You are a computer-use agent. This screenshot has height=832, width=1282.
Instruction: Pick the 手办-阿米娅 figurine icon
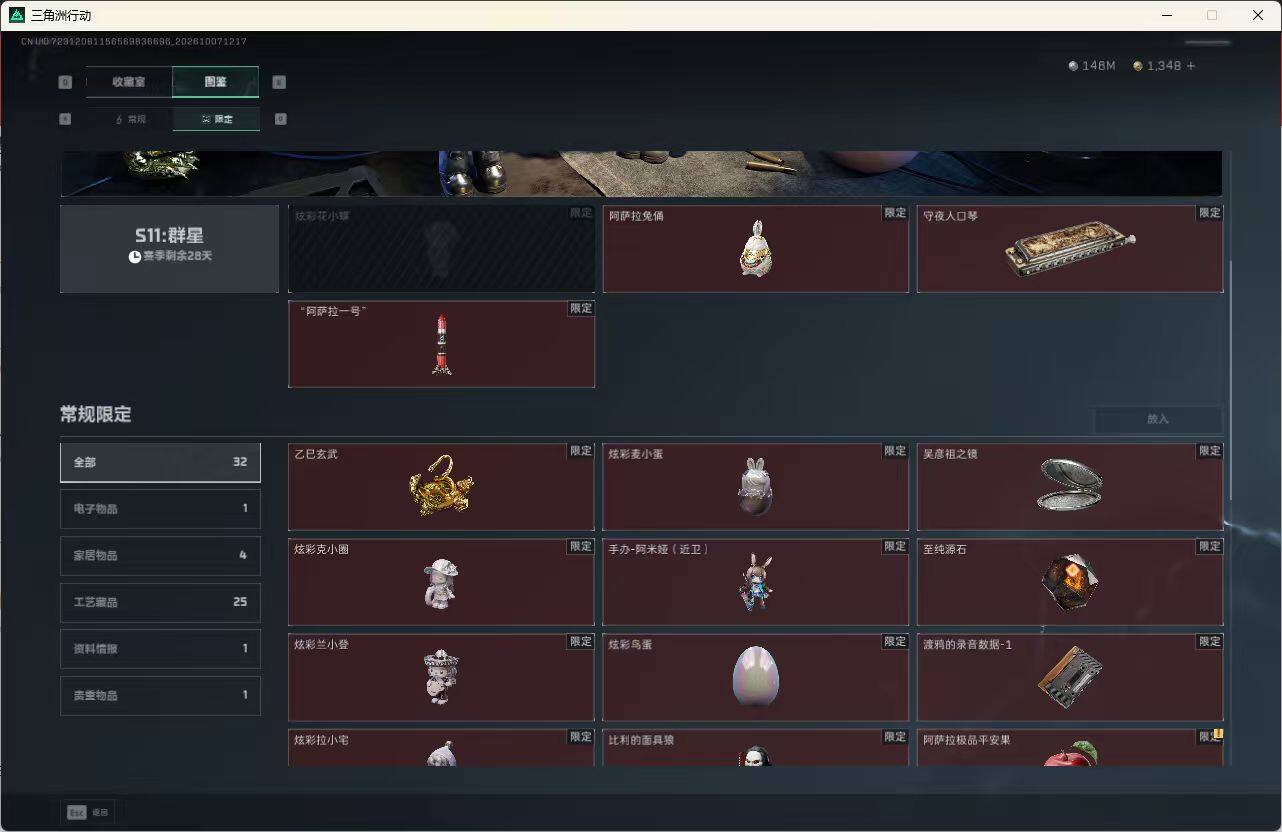click(755, 583)
